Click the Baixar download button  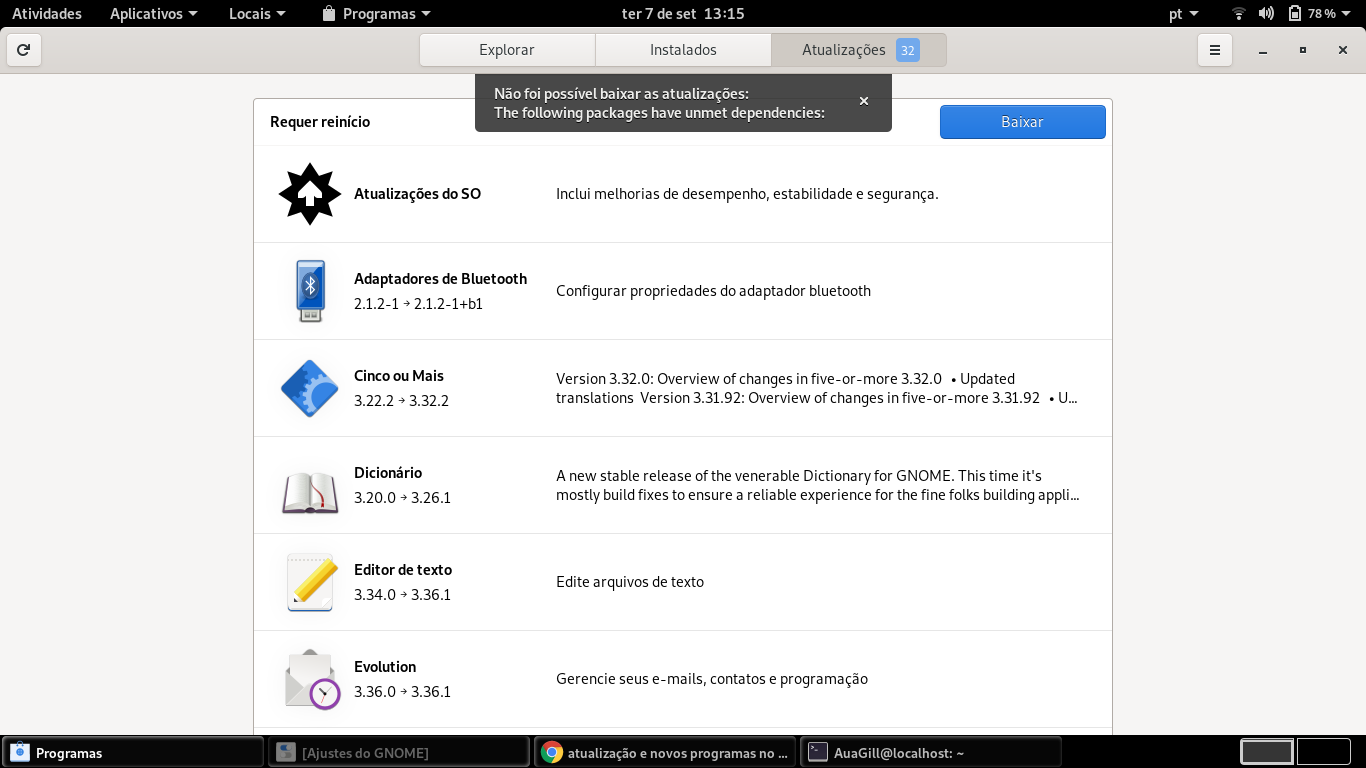click(1022, 122)
